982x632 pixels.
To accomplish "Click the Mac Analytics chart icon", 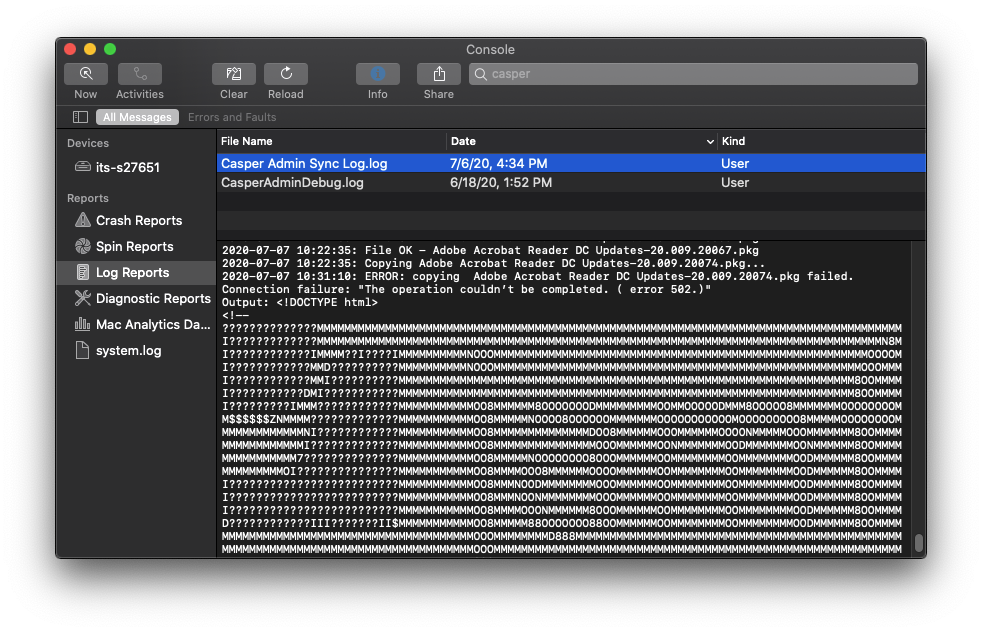I will (83, 324).
